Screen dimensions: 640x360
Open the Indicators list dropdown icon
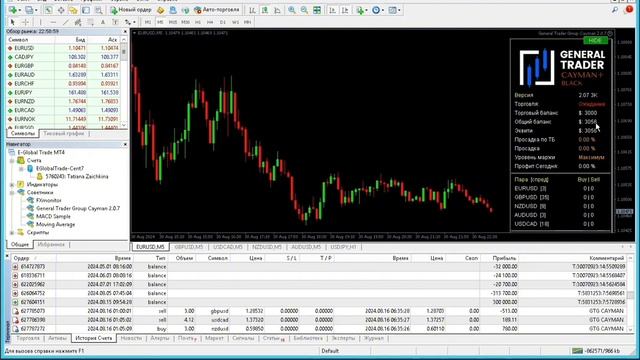361,10
